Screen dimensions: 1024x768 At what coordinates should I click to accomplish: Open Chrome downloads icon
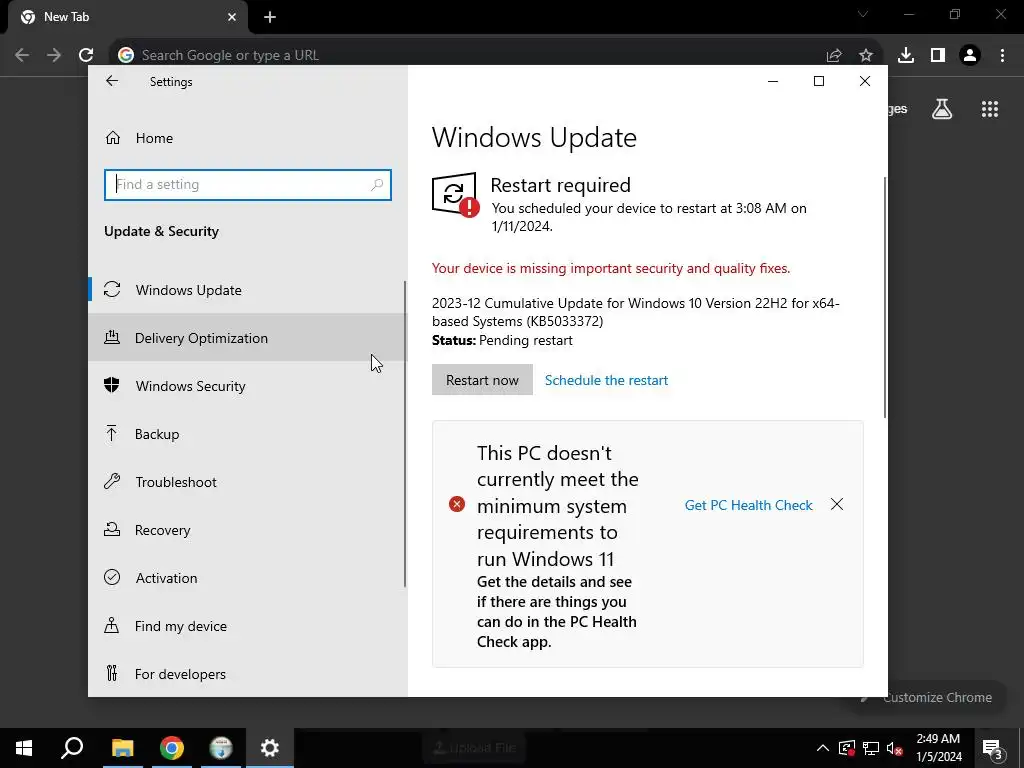click(x=906, y=56)
